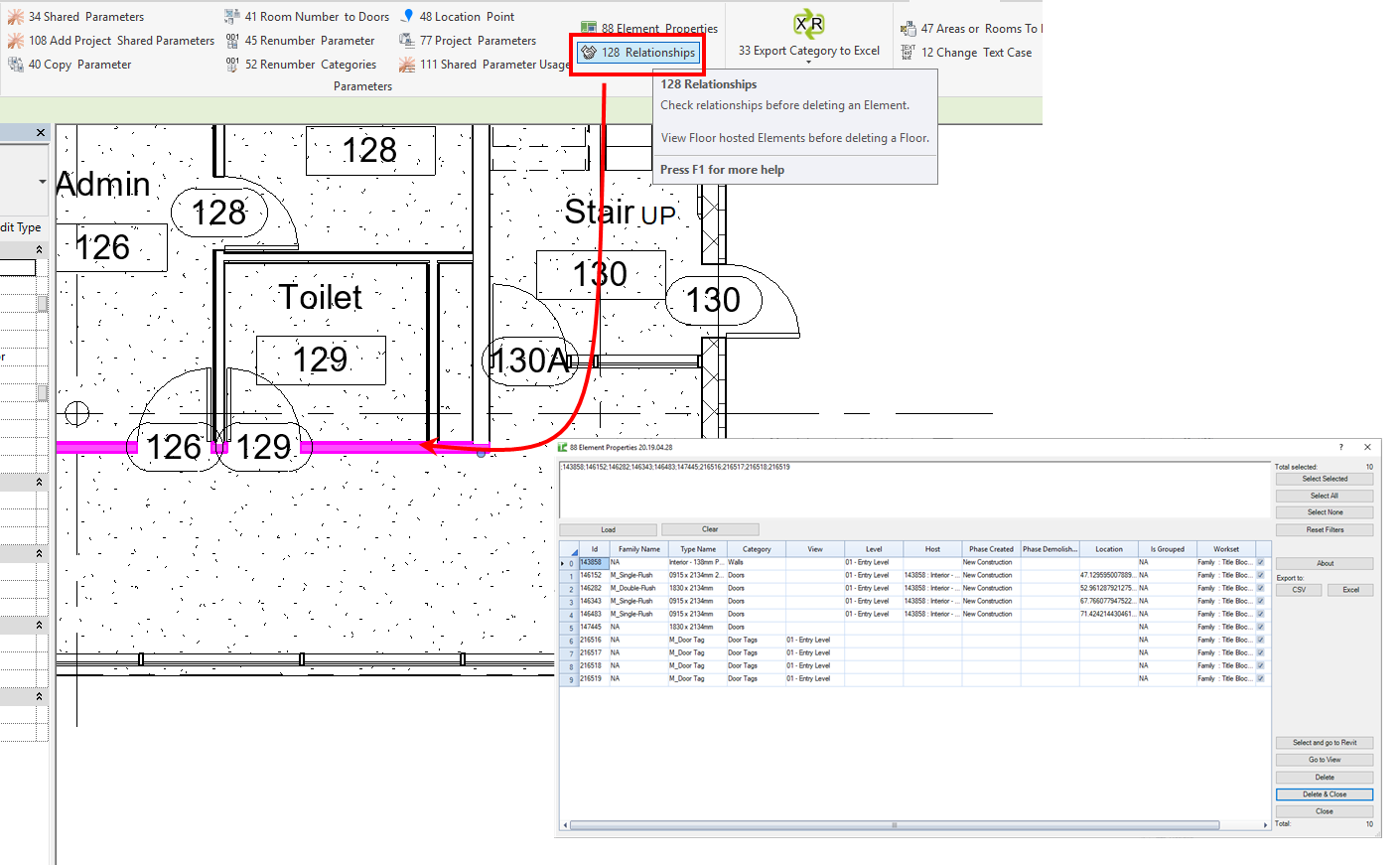Select the Copy Parameter tool

[x=79, y=64]
